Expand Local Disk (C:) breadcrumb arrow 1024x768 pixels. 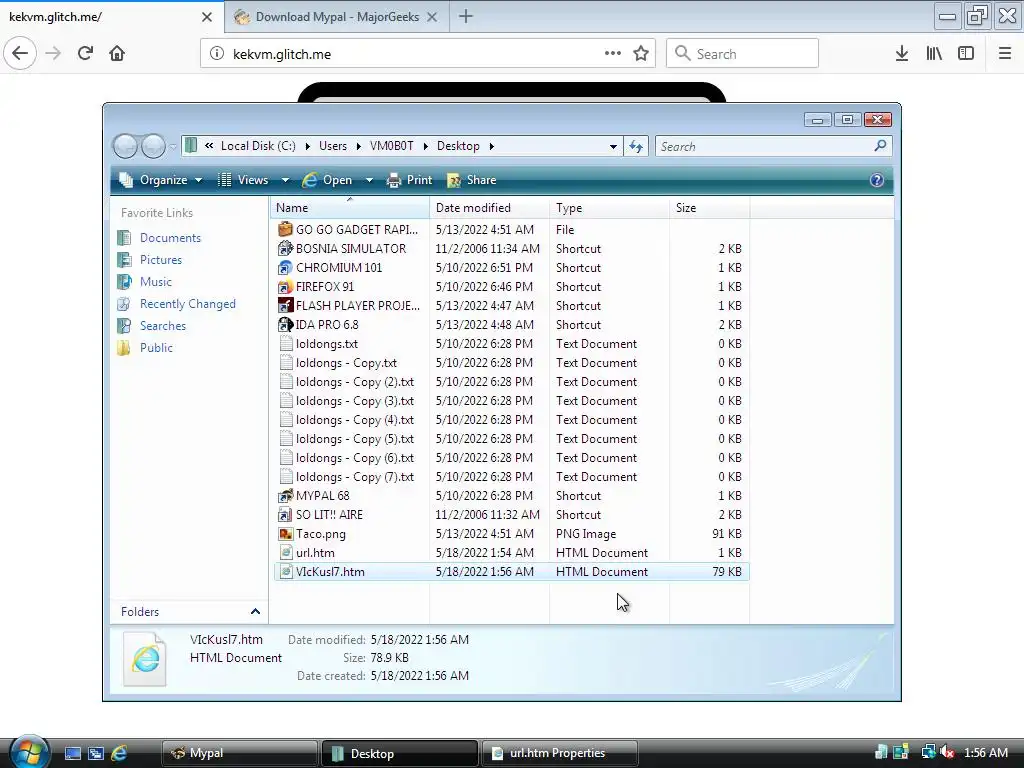coord(308,146)
